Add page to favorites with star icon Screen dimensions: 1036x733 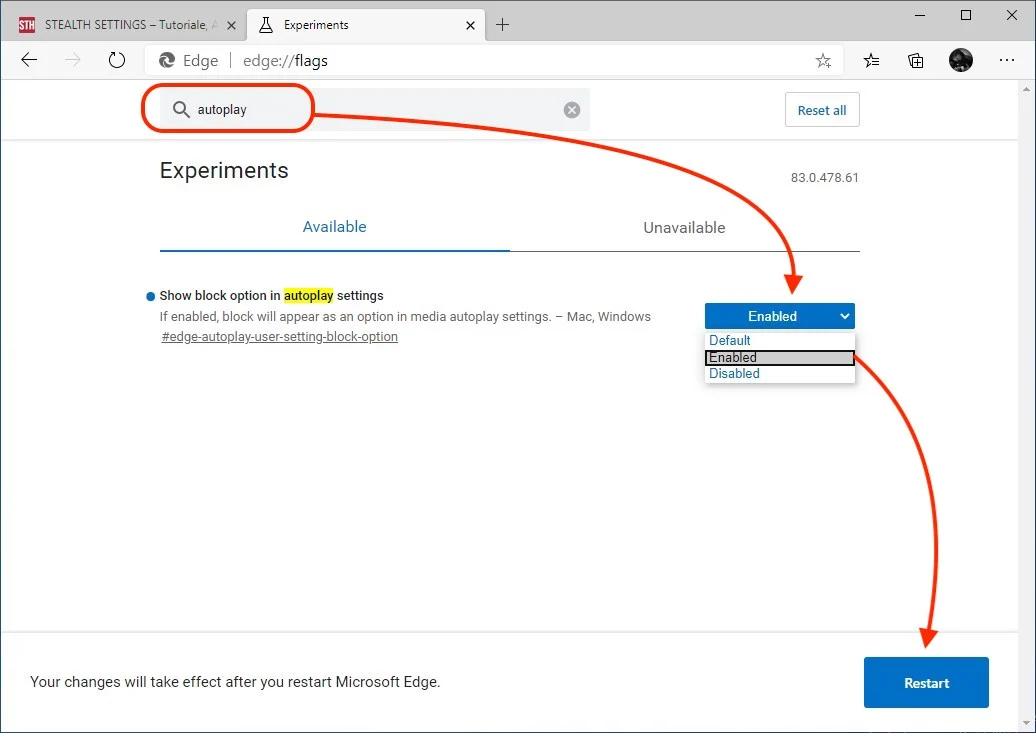(x=823, y=61)
